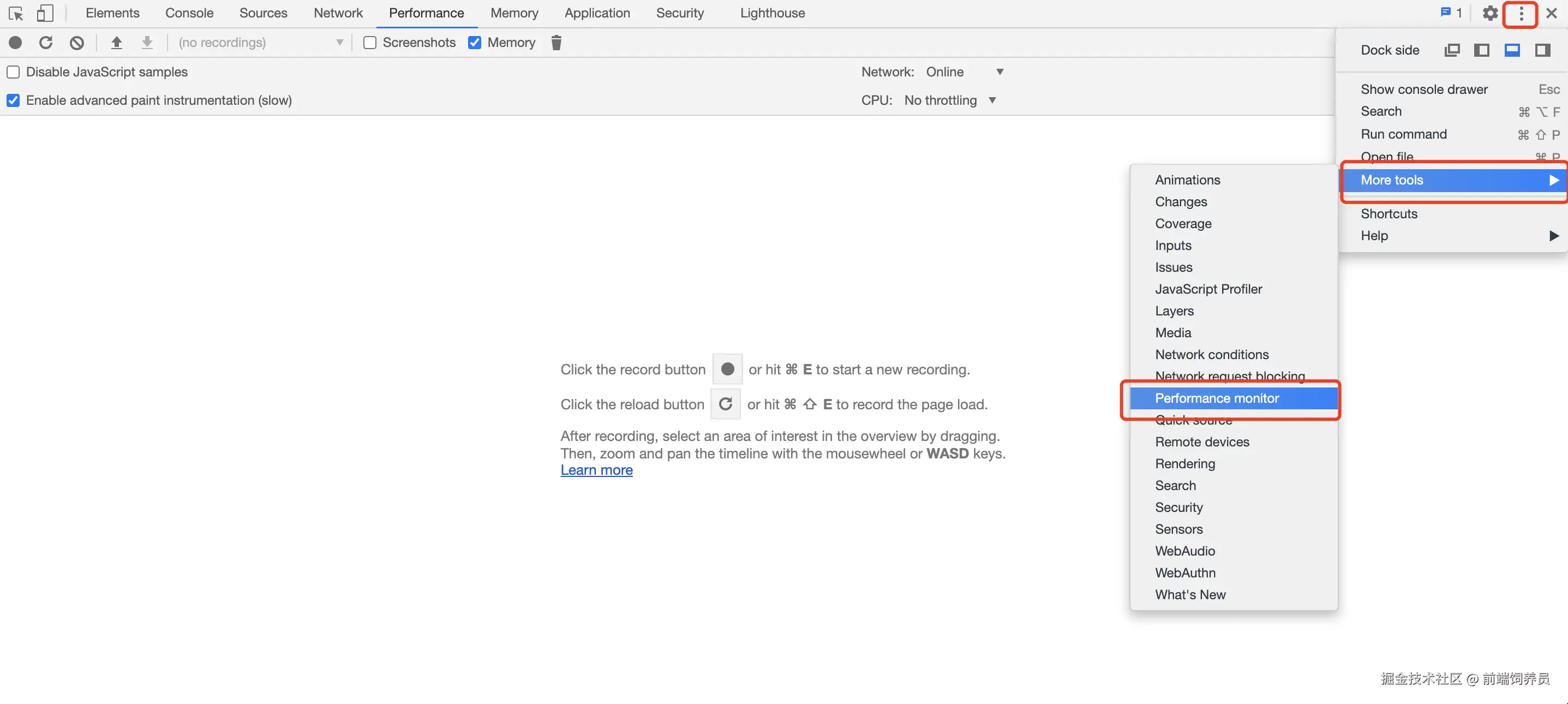The image size is (1568, 704).
Task: Click the collect garbage trash icon
Action: 556,43
